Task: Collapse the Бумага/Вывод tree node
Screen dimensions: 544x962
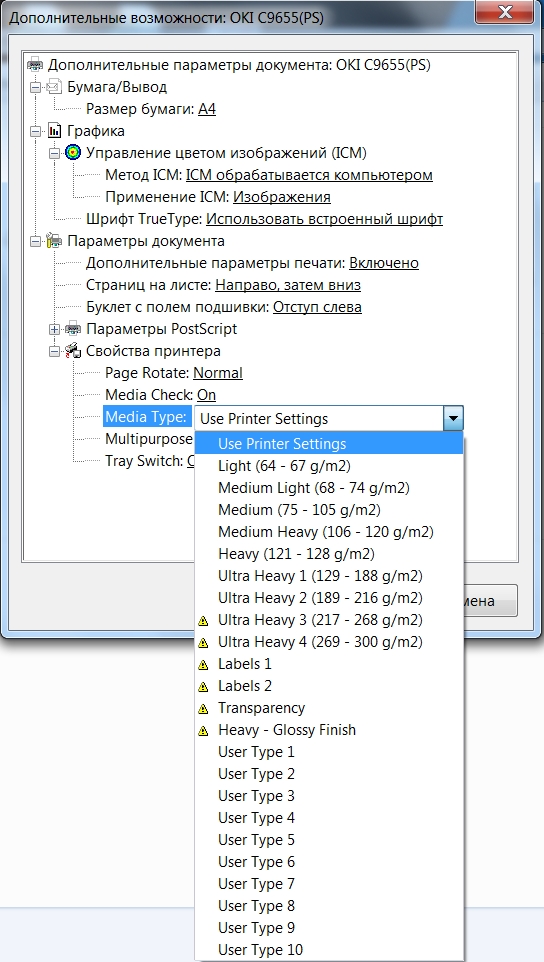Action: point(36,87)
